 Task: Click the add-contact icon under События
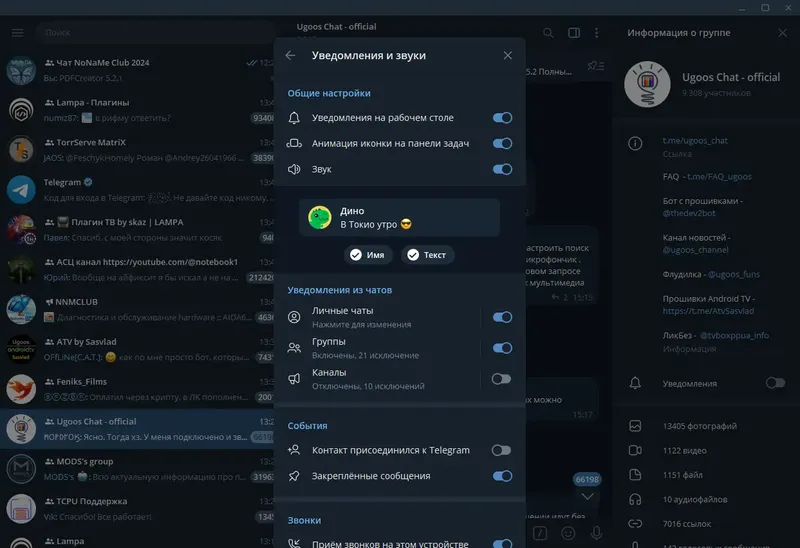pos(294,451)
